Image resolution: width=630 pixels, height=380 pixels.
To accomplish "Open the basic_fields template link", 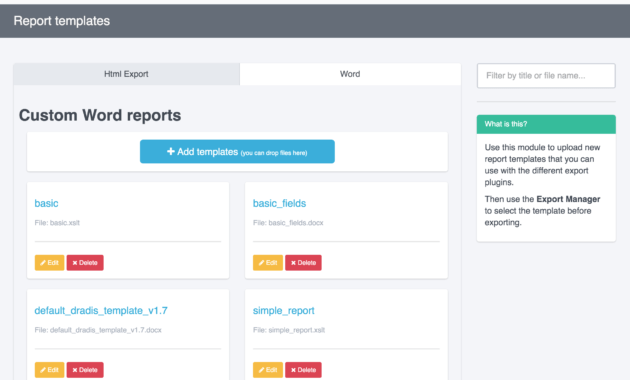I will 279,203.
